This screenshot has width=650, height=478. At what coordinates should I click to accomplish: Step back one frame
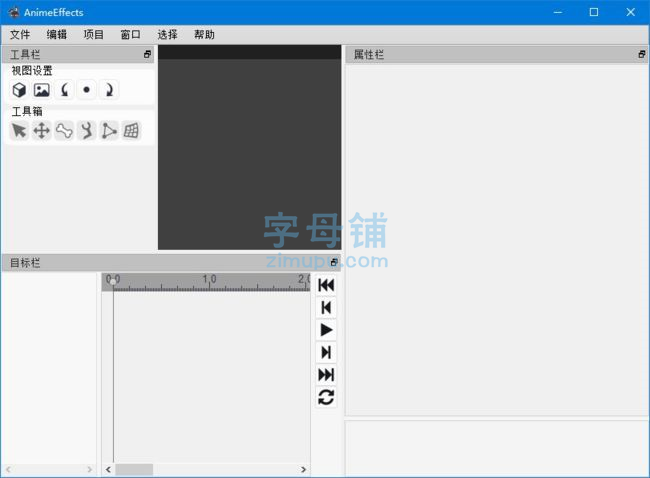pos(326,308)
